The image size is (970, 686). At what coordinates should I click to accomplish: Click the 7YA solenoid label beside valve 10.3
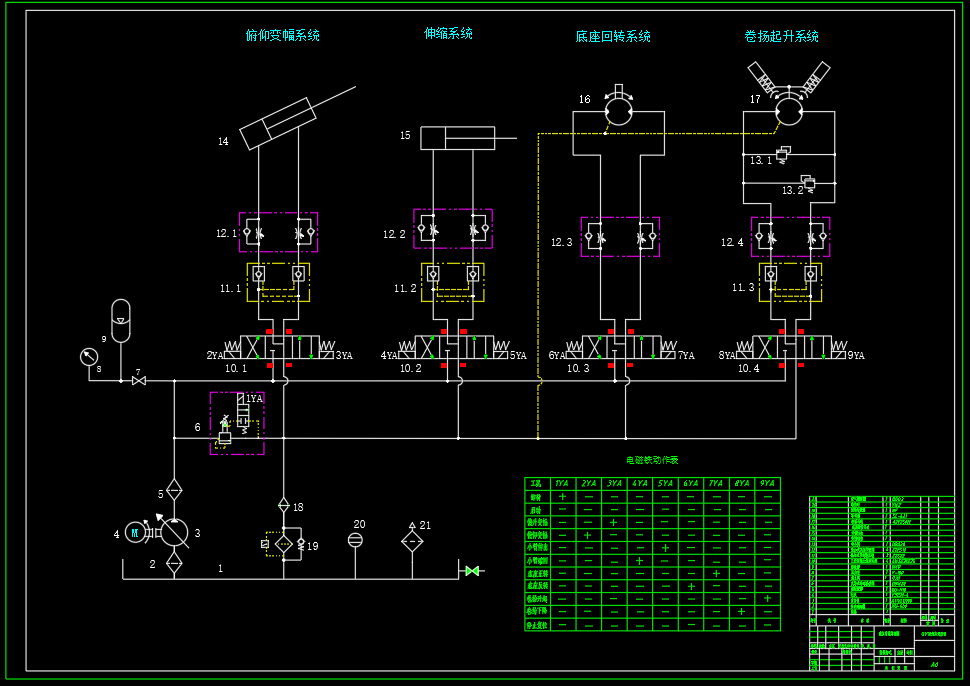coord(687,356)
